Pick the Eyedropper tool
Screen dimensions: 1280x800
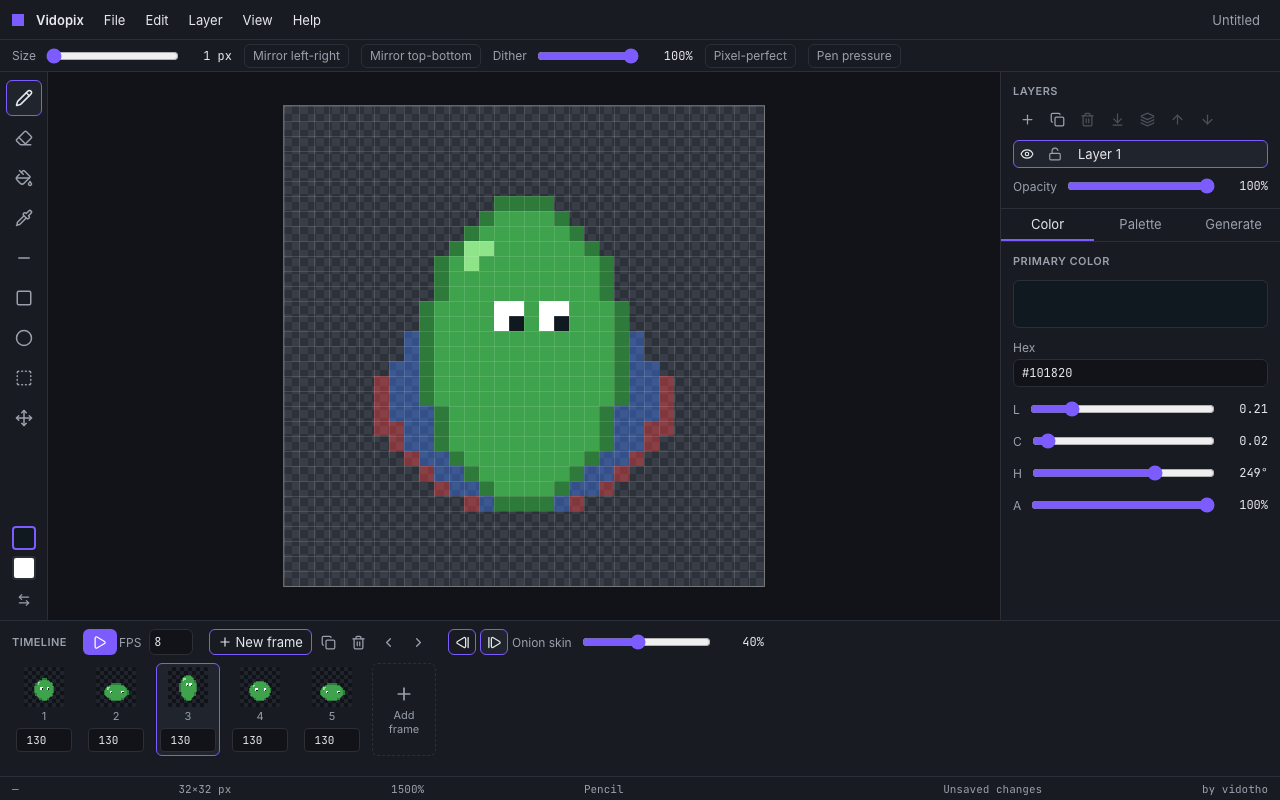(24, 218)
